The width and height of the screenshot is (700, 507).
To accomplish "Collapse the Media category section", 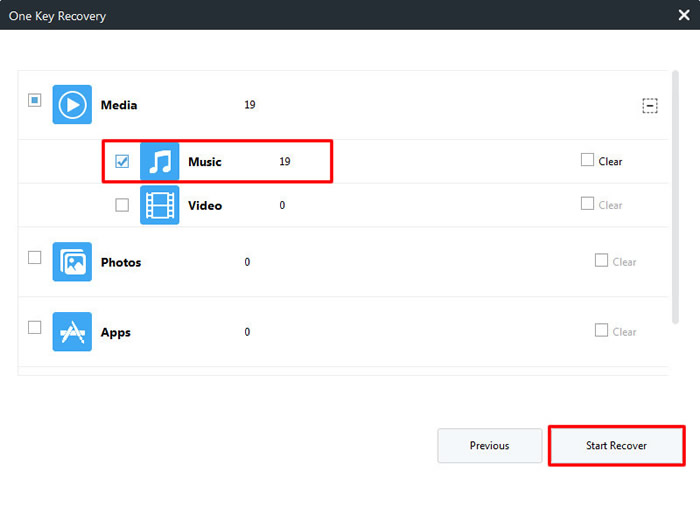I will pos(650,106).
